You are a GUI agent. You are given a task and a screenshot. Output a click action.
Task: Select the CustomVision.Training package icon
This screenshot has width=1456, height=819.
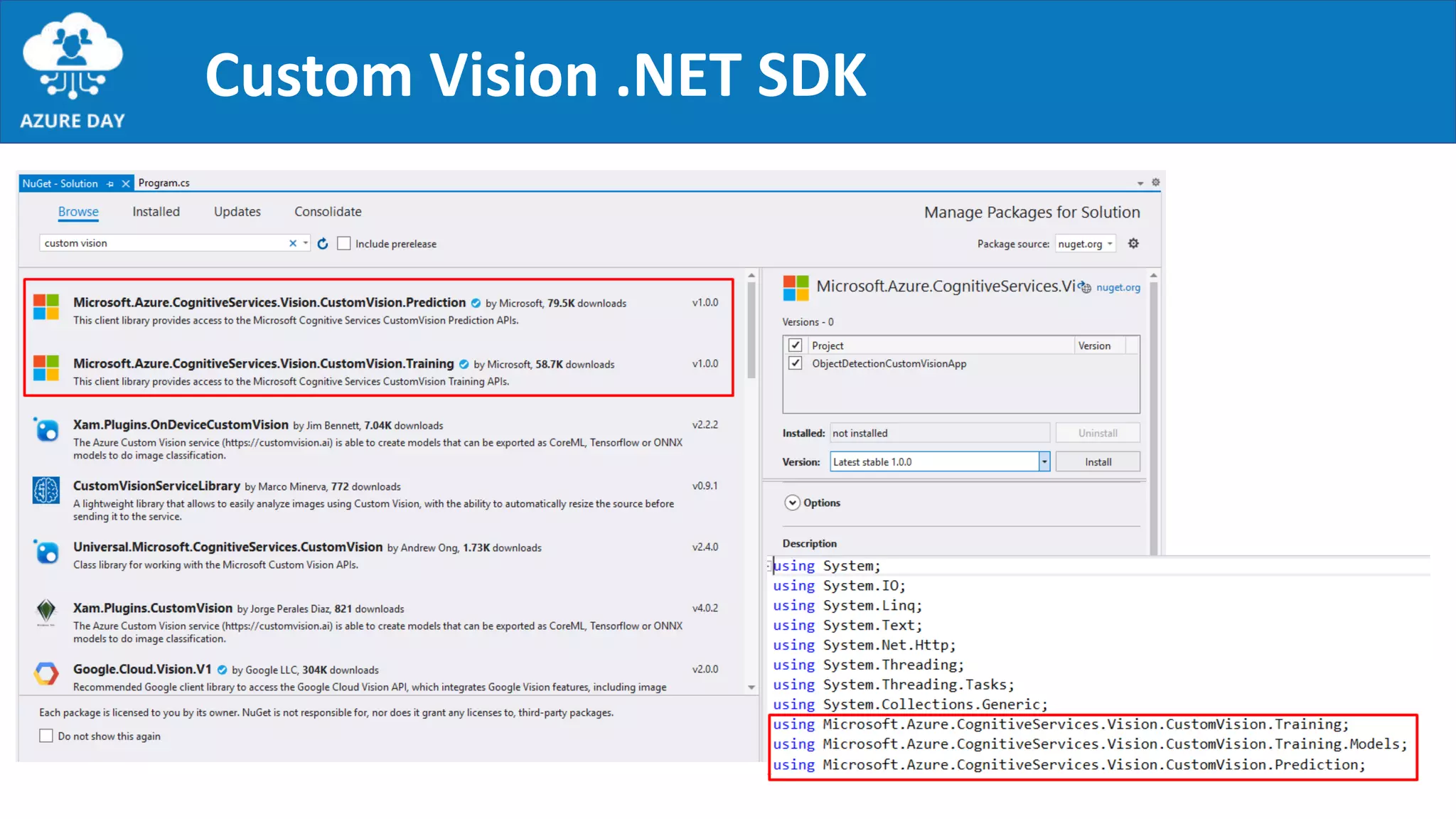[x=46, y=368]
